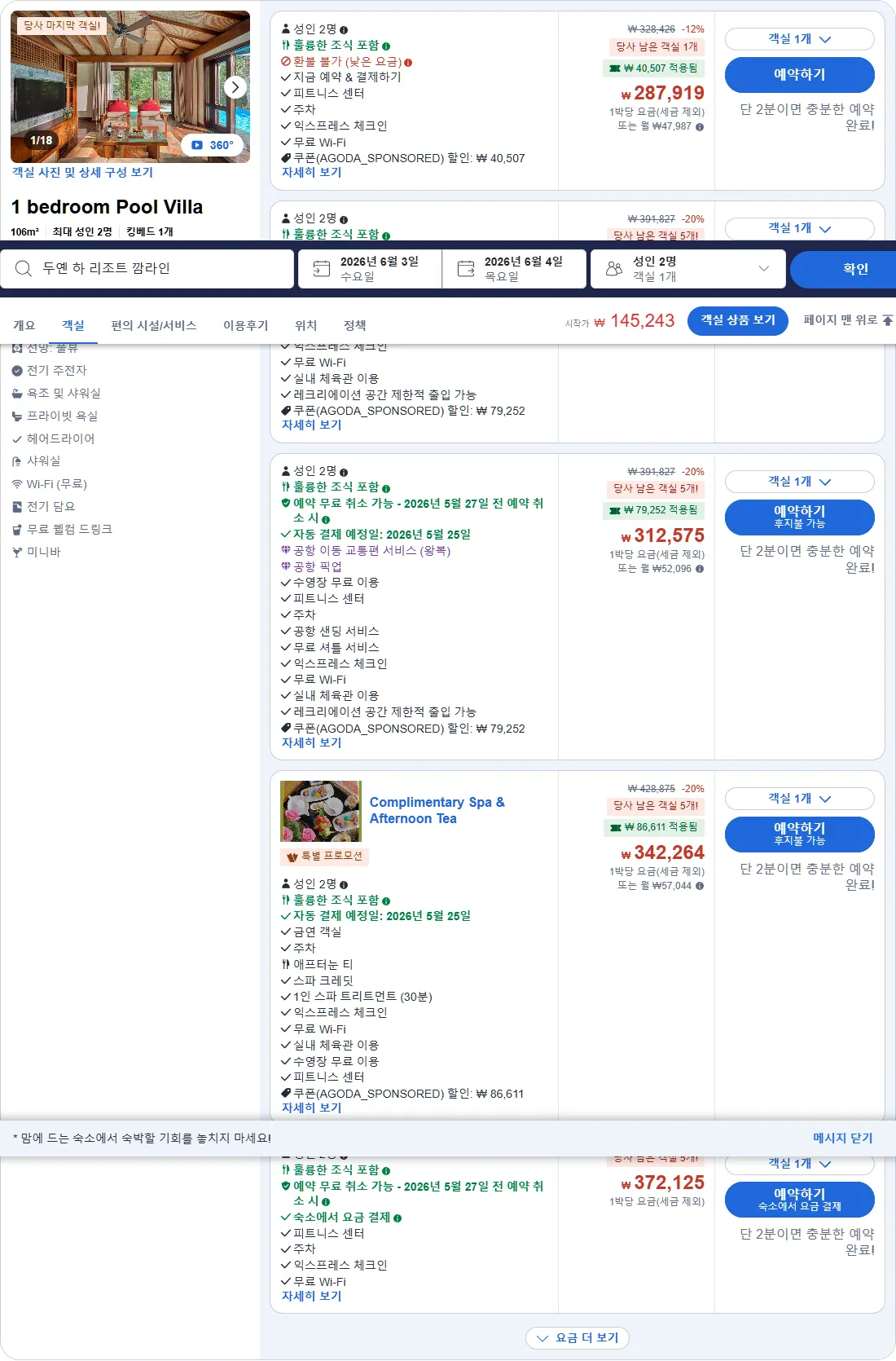Open the 이용후기 tab
Image resolution: width=896 pixels, height=1361 pixels.
click(x=246, y=325)
